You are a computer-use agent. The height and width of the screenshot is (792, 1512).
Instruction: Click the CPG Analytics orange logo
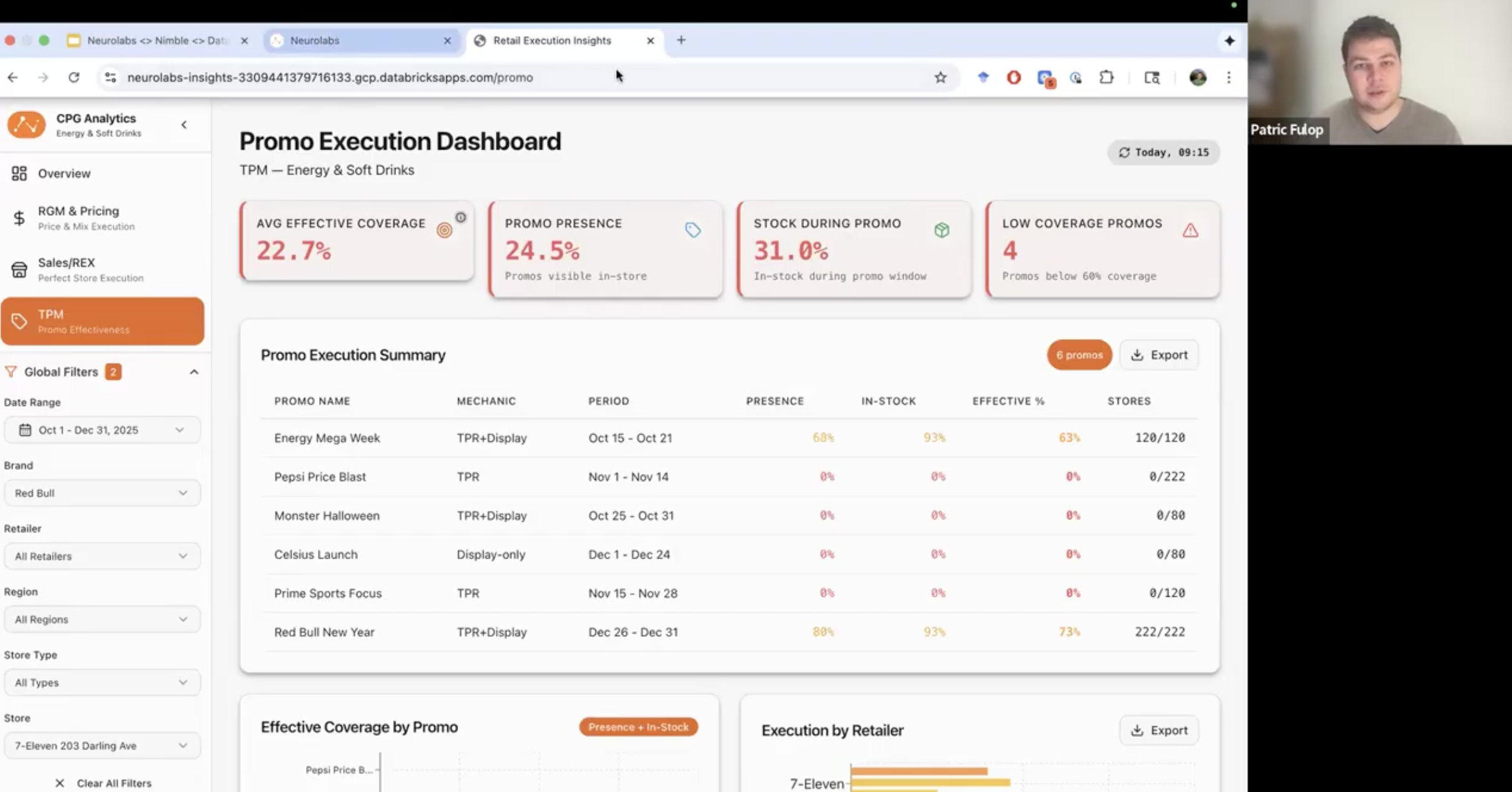(26, 124)
